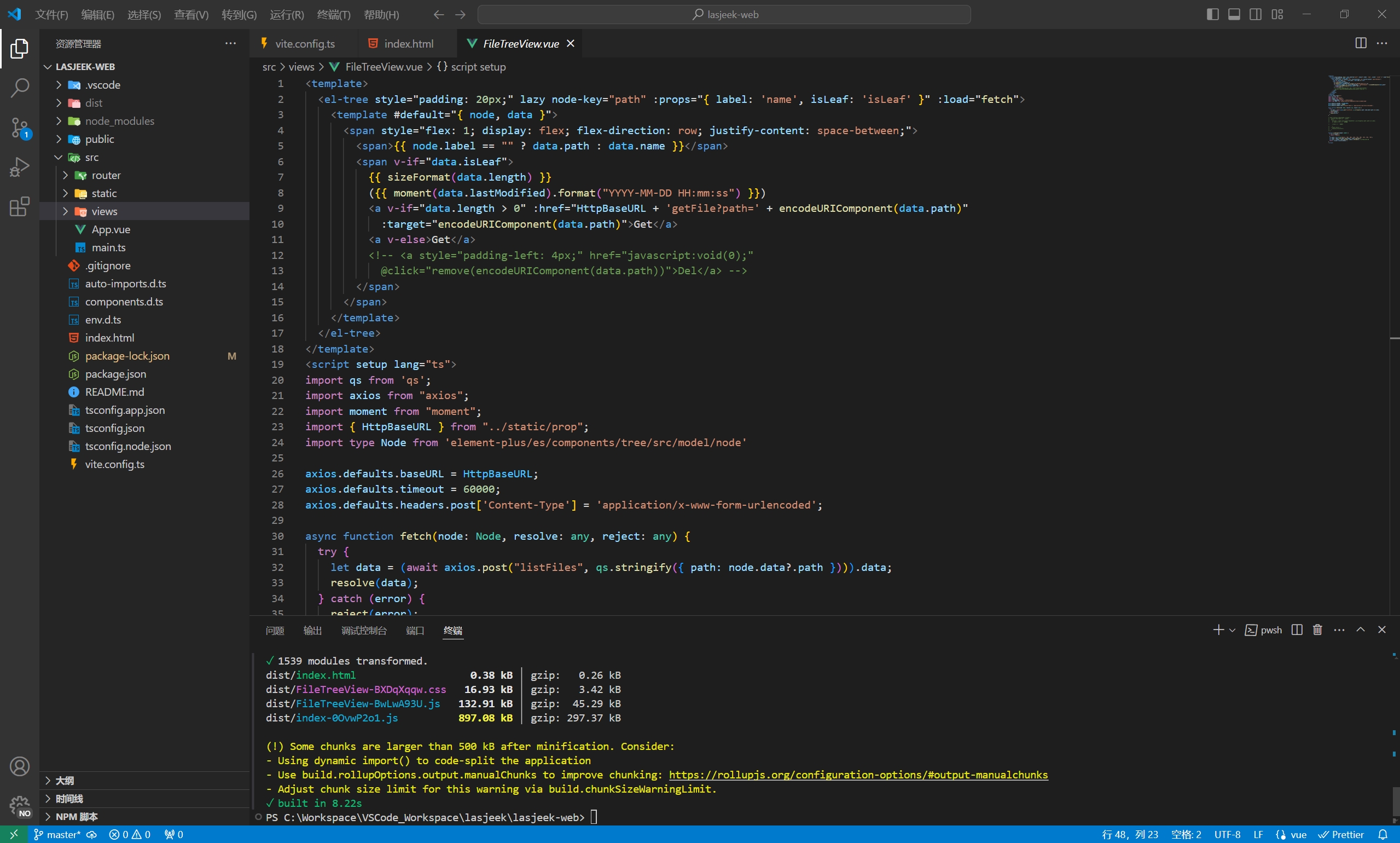
Task: Click Prettier in the status bar
Action: pyautogui.click(x=1341, y=834)
